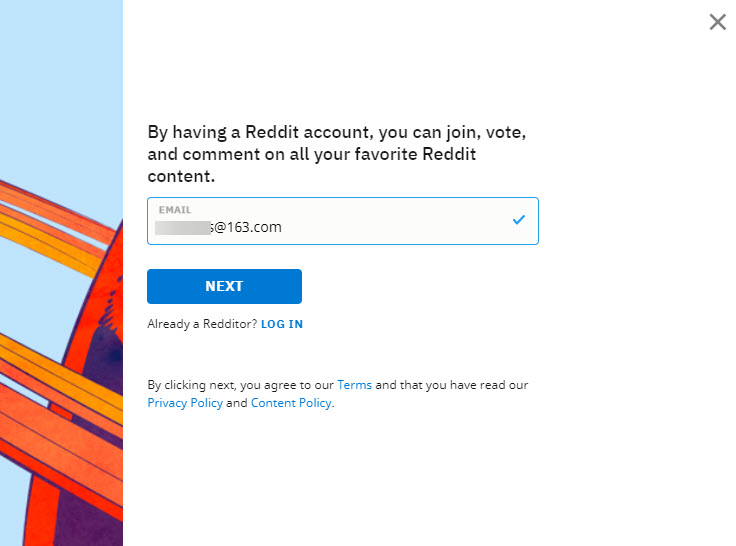Open the Content Policy link
Image resolution: width=736 pixels, height=546 pixels.
coord(290,403)
